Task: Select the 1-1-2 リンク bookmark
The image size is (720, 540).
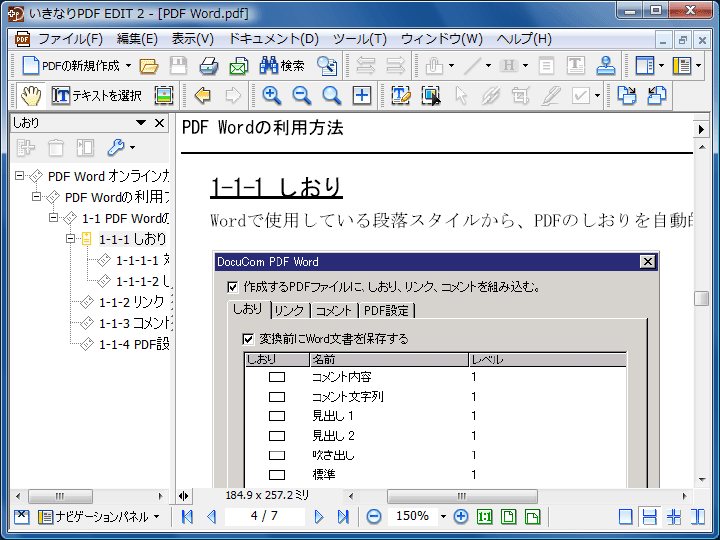Action: 131,302
